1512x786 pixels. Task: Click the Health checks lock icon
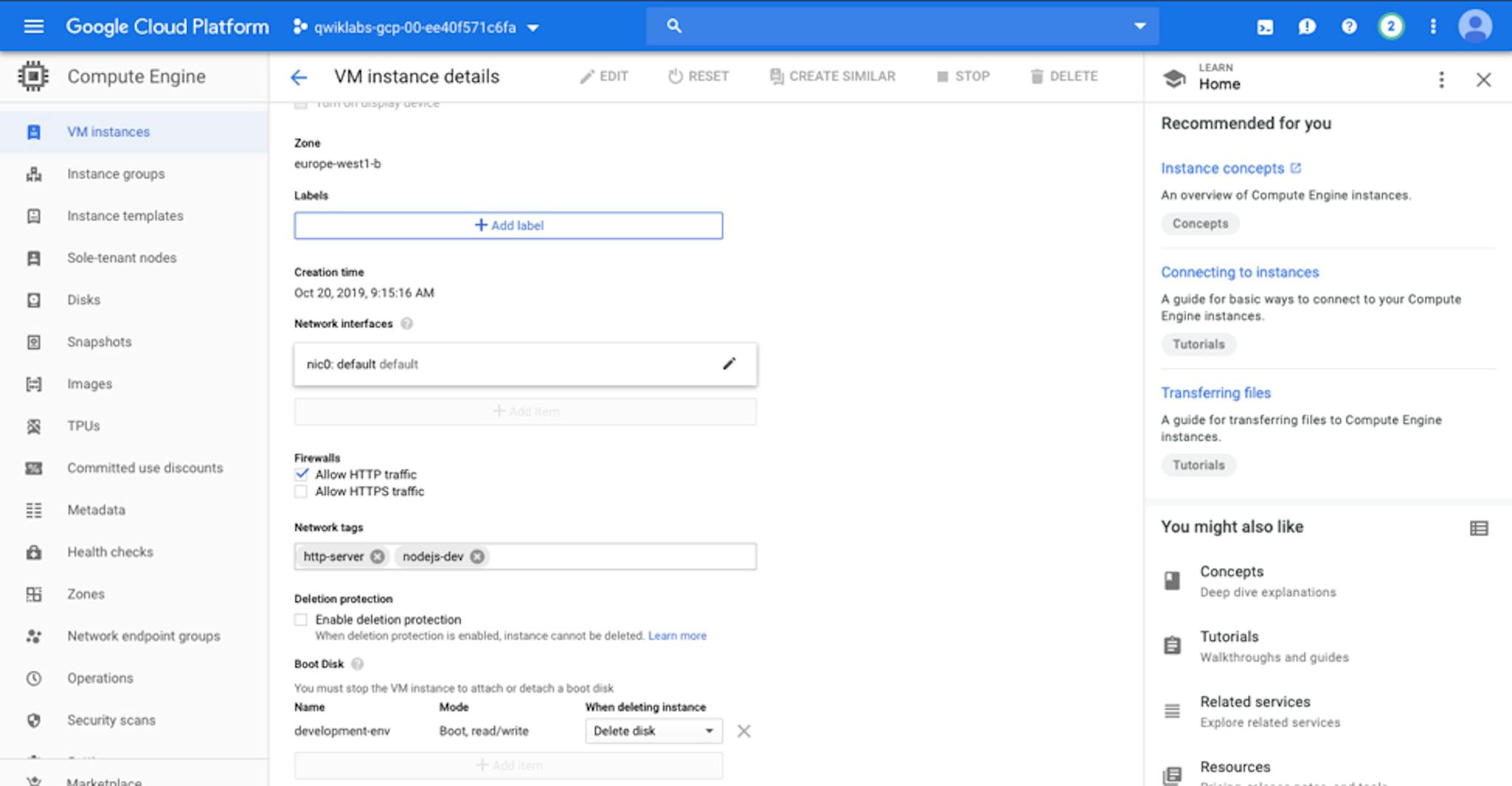(34, 552)
